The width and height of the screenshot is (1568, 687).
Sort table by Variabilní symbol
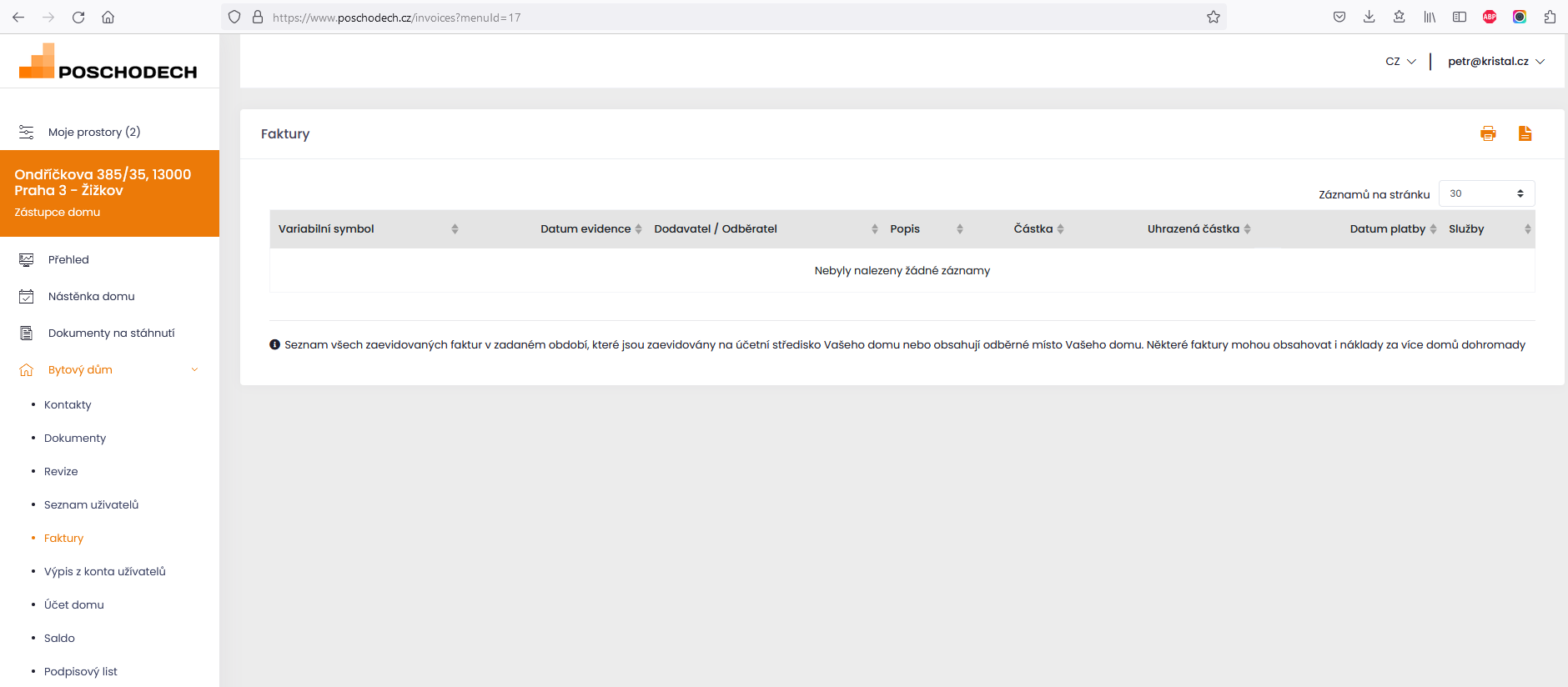[326, 228]
